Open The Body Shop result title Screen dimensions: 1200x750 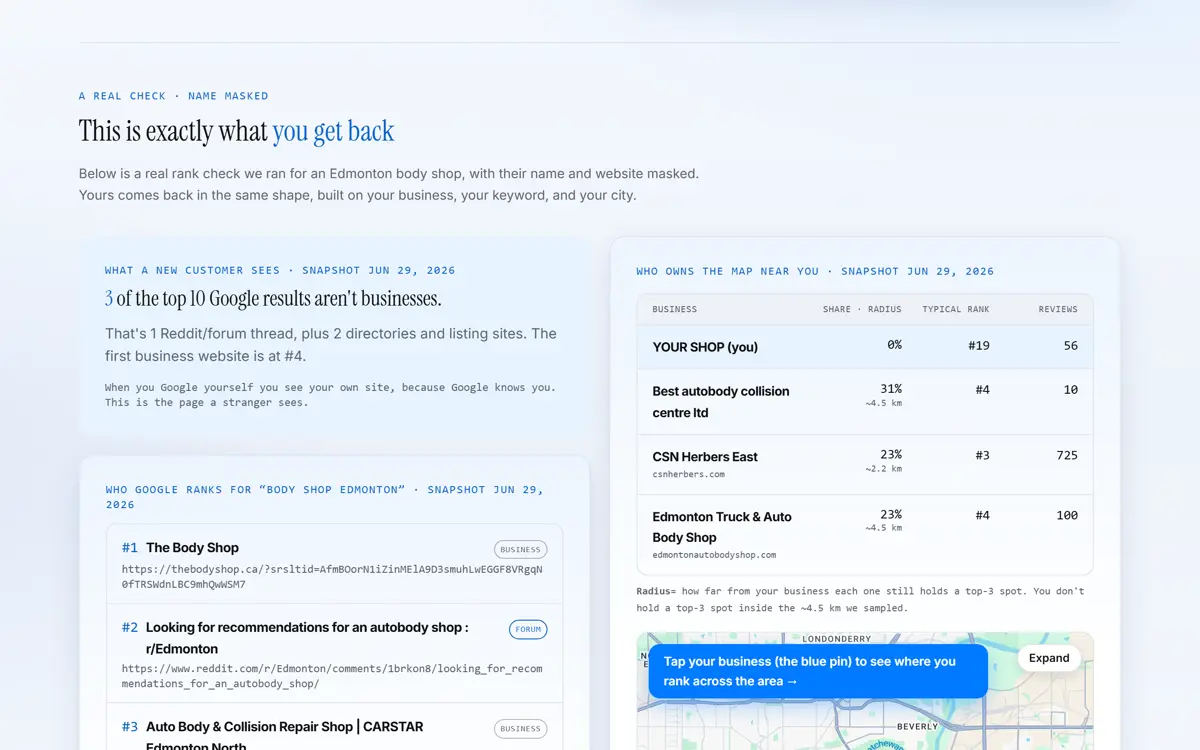click(x=192, y=548)
